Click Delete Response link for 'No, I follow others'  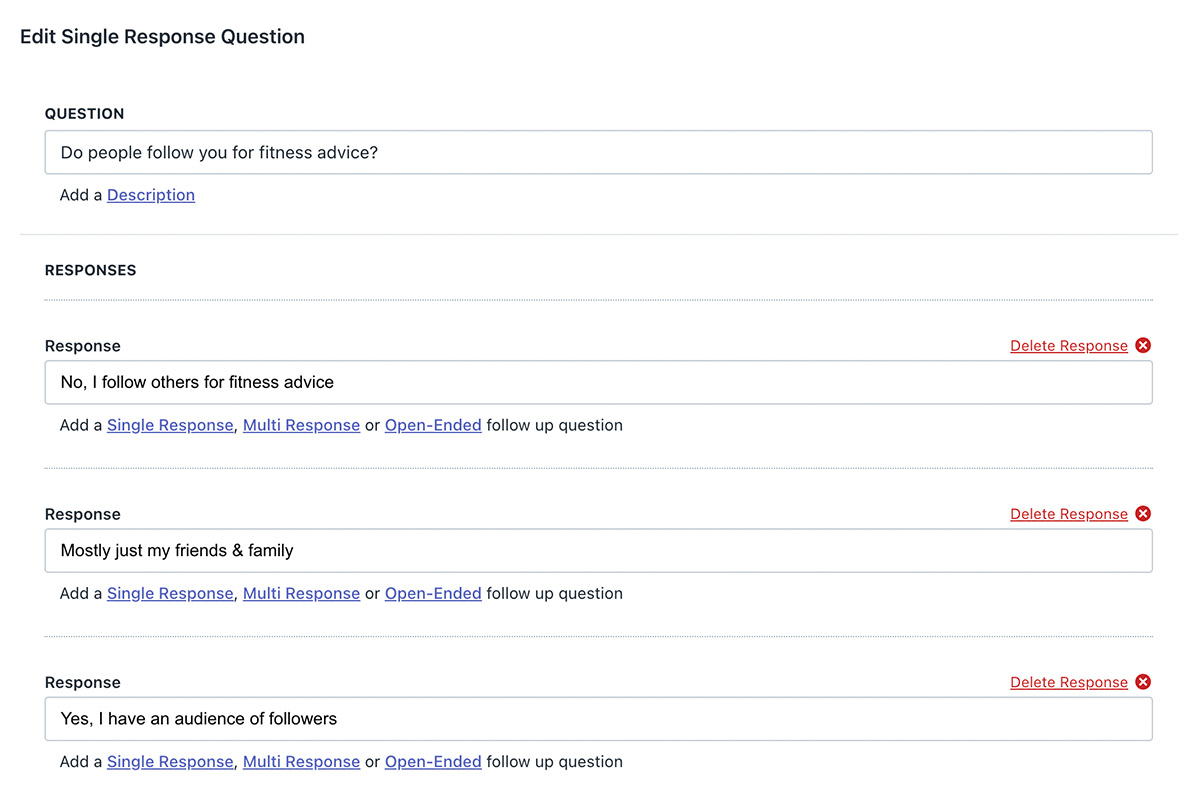(1068, 346)
